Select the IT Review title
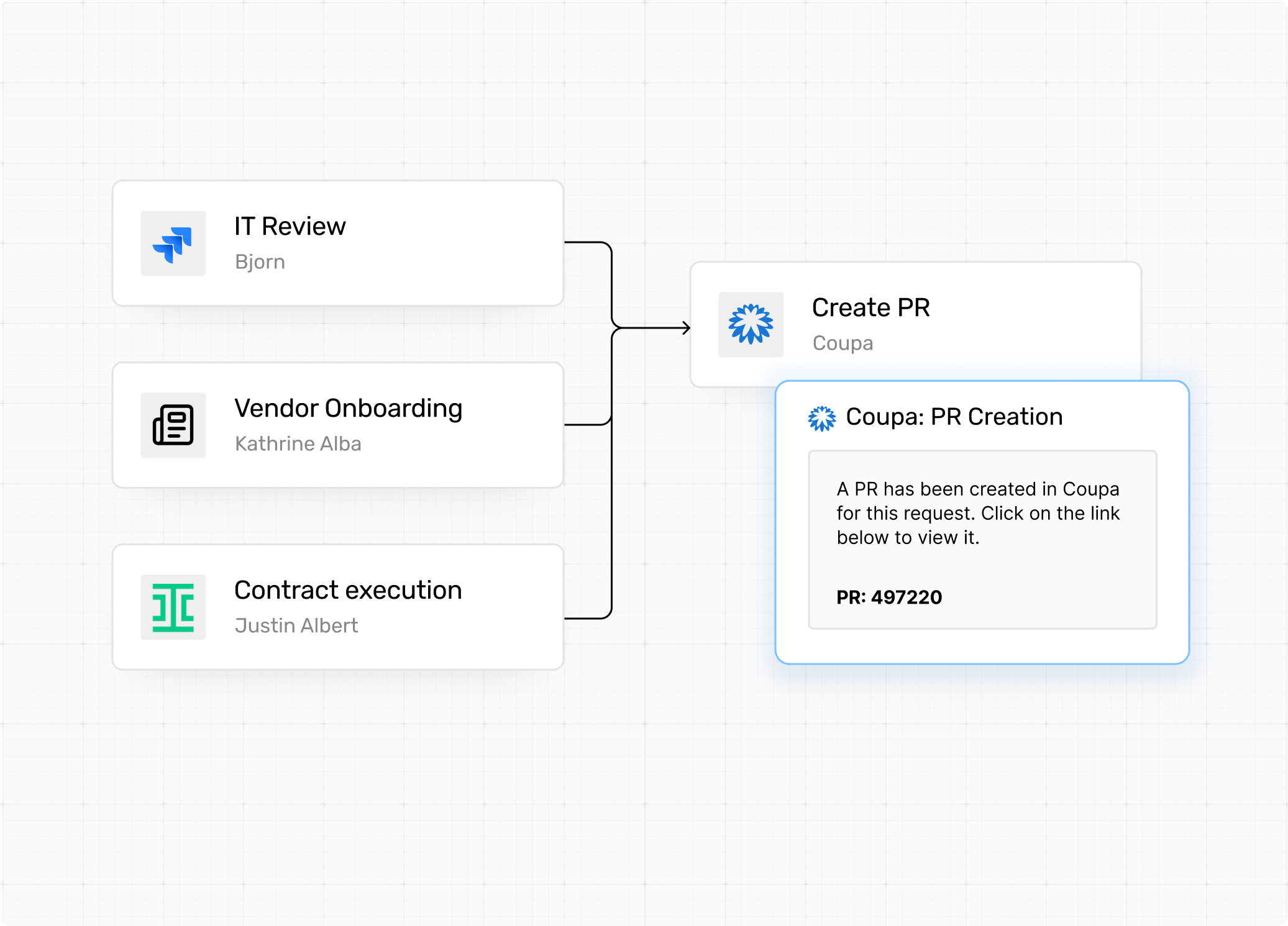Viewport: 1288px width, 926px height. tap(290, 226)
